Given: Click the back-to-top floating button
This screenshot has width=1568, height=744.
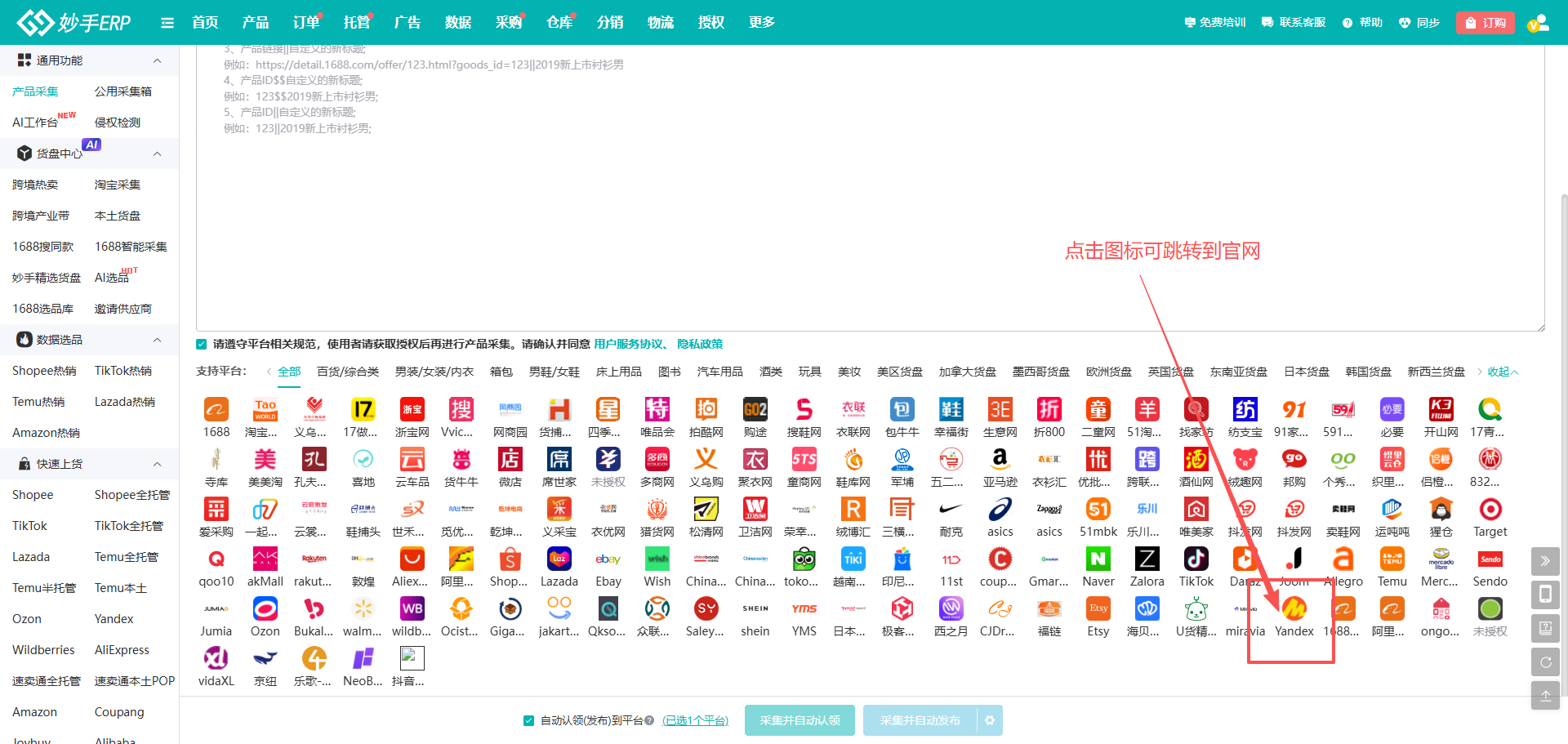Looking at the screenshot, I should (x=1545, y=696).
